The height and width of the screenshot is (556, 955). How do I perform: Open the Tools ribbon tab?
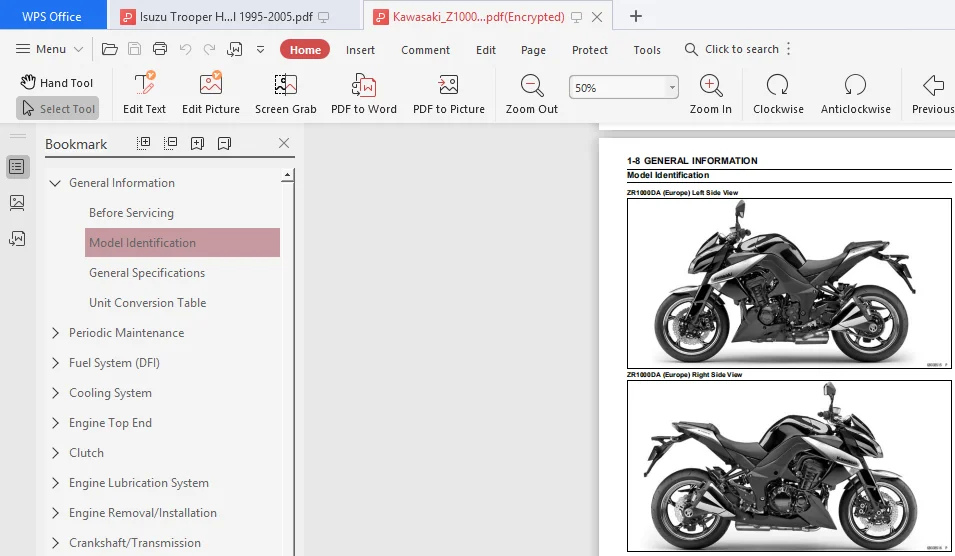pyautogui.click(x=647, y=50)
